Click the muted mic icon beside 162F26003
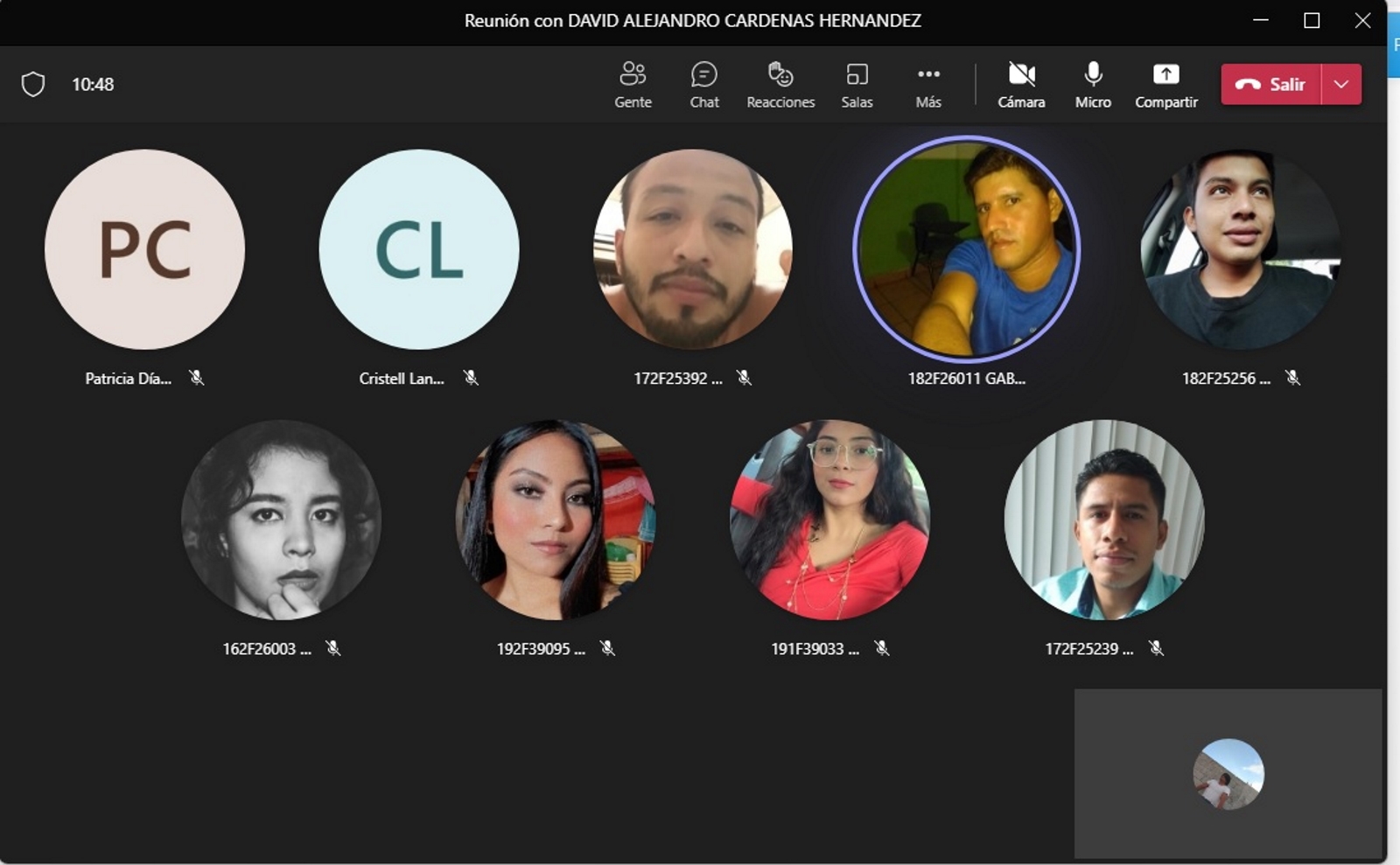This screenshot has width=1400, height=865. pos(333,648)
